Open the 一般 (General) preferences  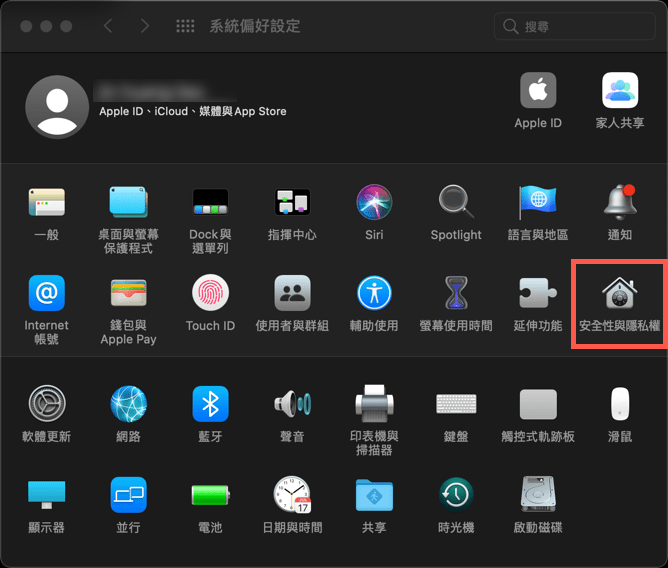tap(46, 202)
